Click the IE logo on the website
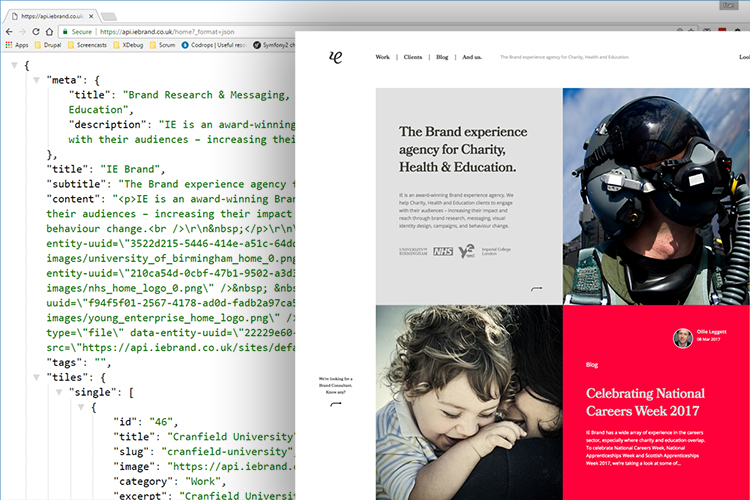The height and width of the screenshot is (500, 750). point(336,57)
